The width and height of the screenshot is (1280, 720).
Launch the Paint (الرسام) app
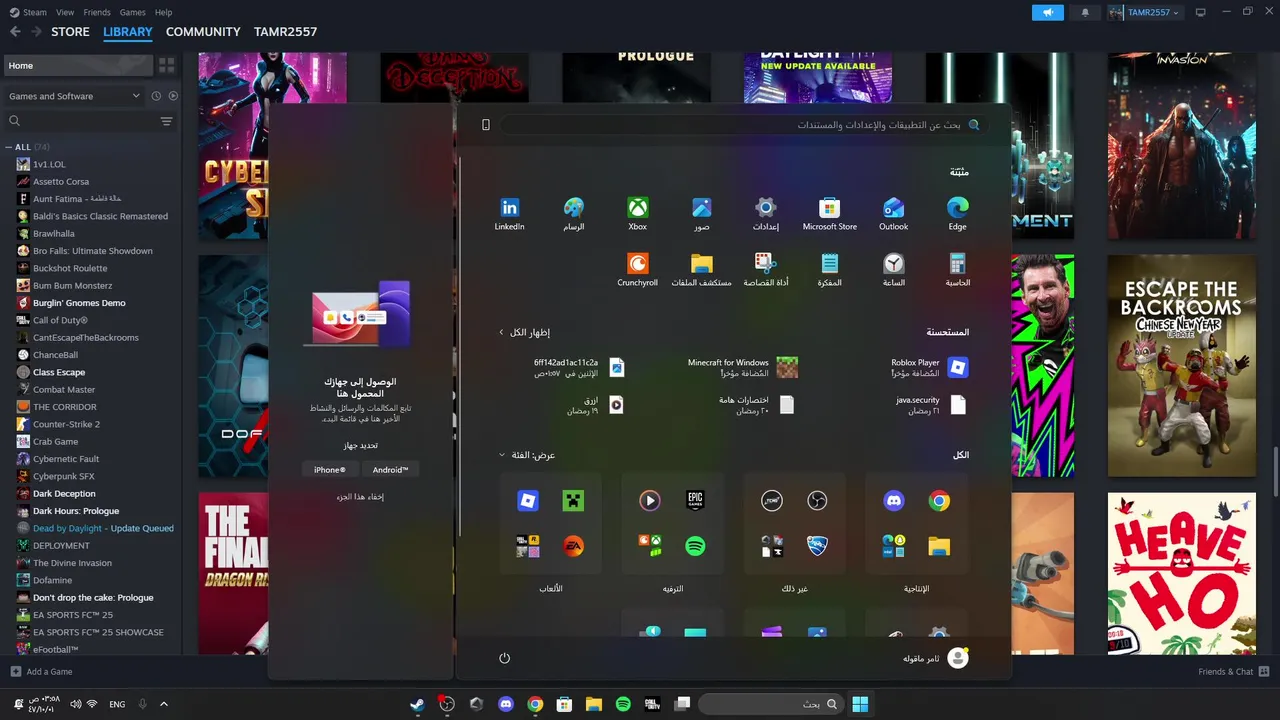click(x=574, y=214)
